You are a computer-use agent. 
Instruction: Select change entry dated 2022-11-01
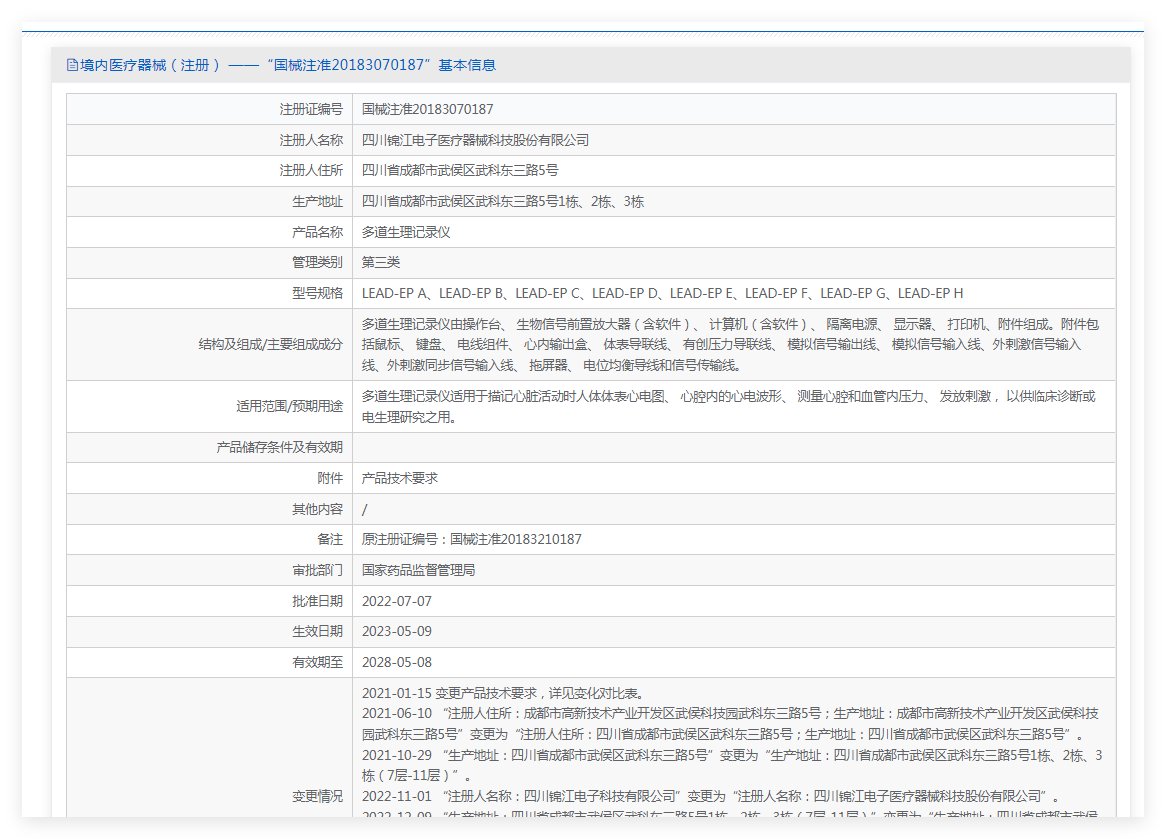pyautogui.click(x=709, y=797)
